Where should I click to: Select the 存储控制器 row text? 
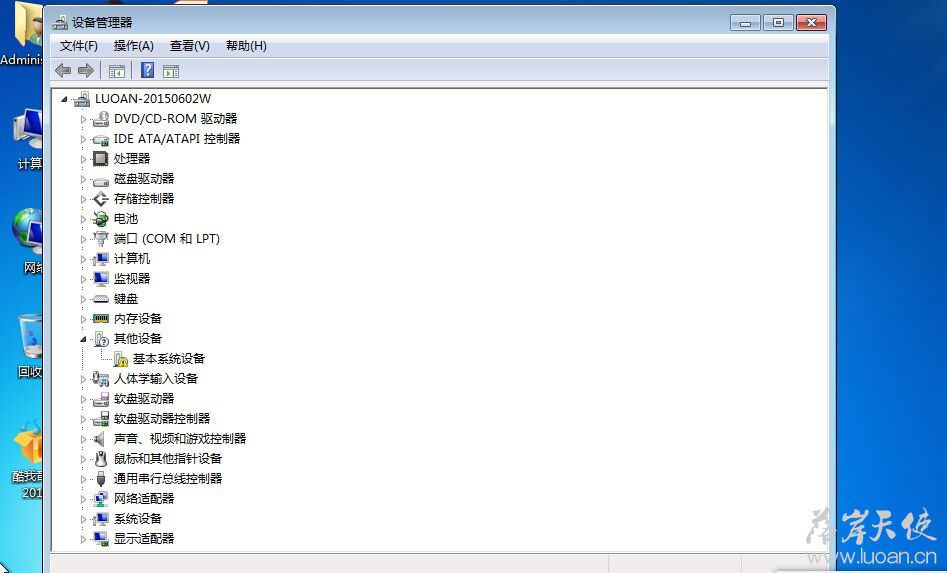click(x=144, y=199)
